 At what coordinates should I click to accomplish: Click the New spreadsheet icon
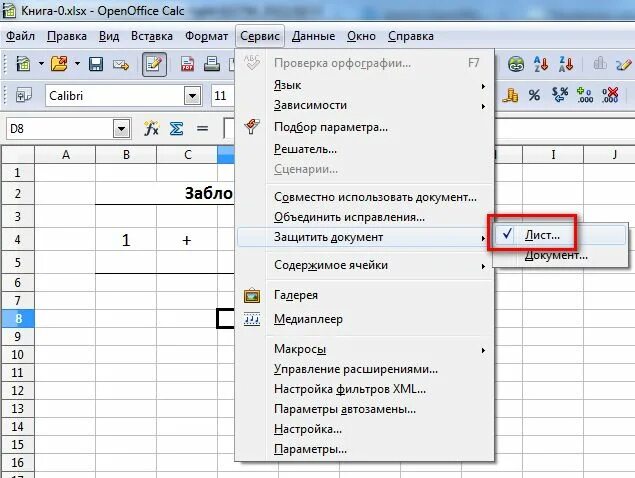click(23, 64)
